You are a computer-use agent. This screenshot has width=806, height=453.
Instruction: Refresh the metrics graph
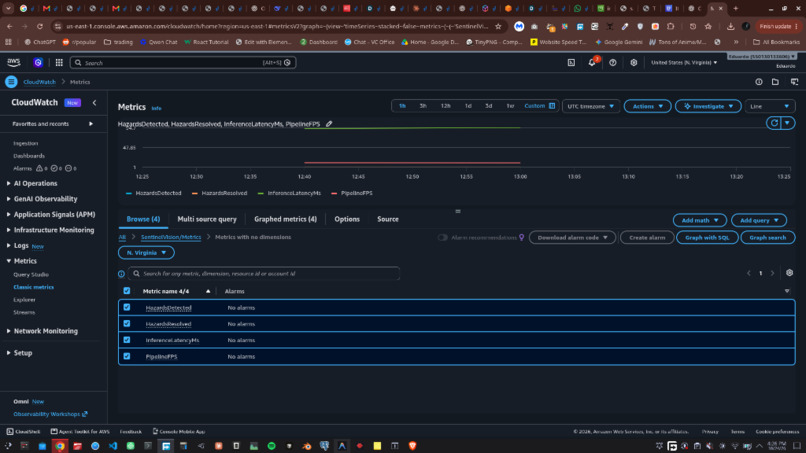click(774, 123)
